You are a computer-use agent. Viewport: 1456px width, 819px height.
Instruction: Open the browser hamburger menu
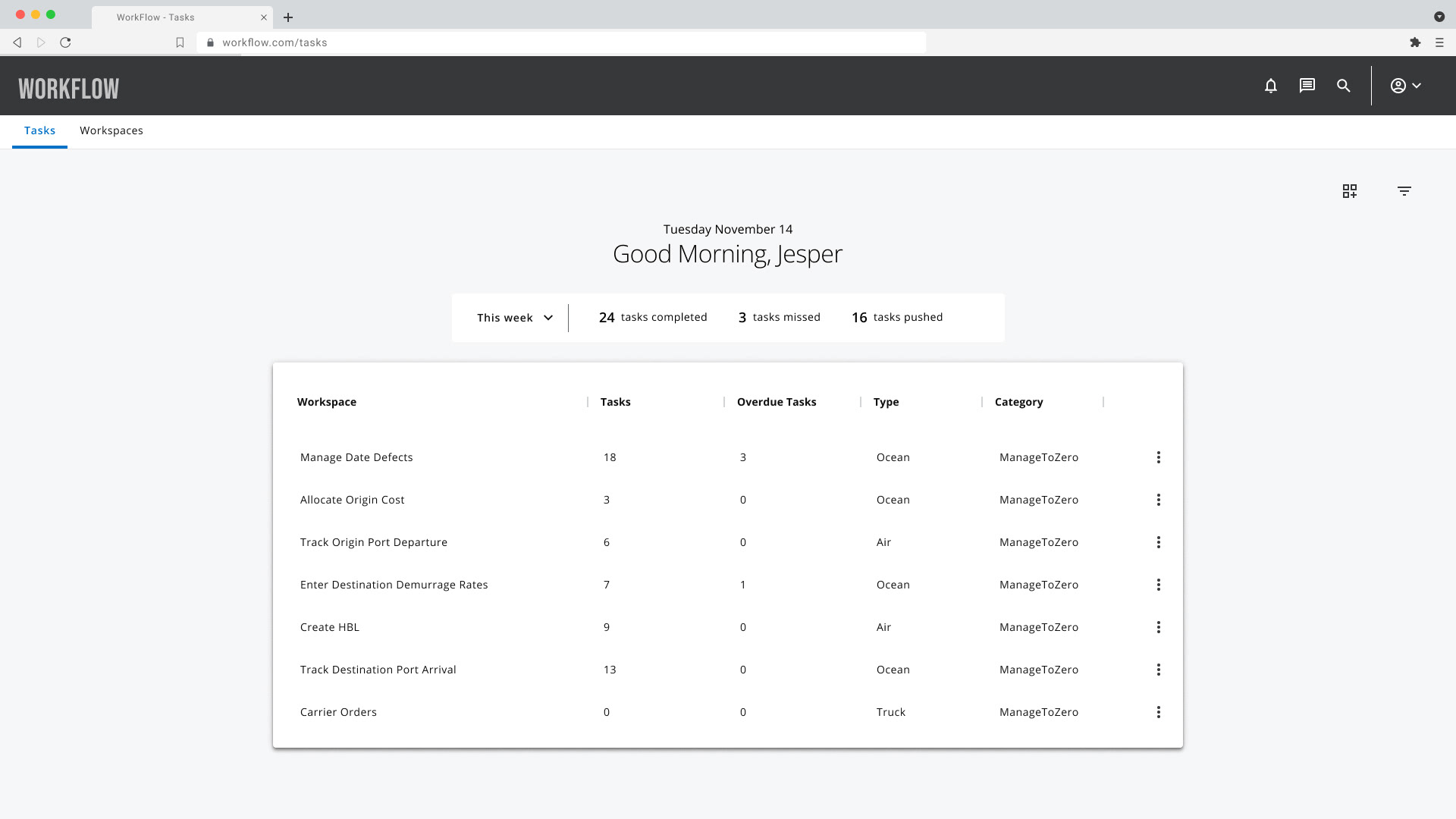coord(1439,42)
